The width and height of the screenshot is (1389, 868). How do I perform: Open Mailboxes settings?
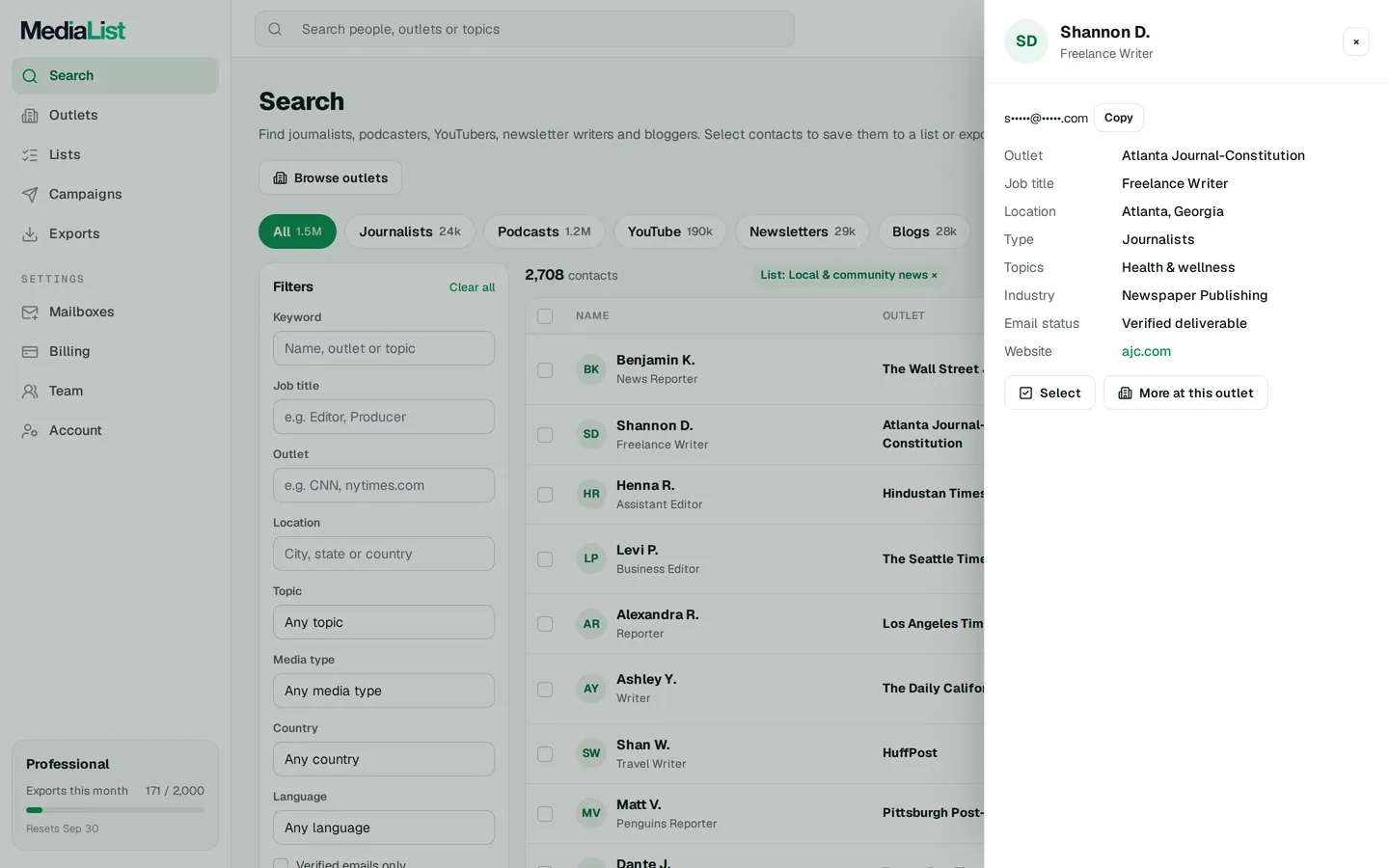pyautogui.click(x=115, y=312)
